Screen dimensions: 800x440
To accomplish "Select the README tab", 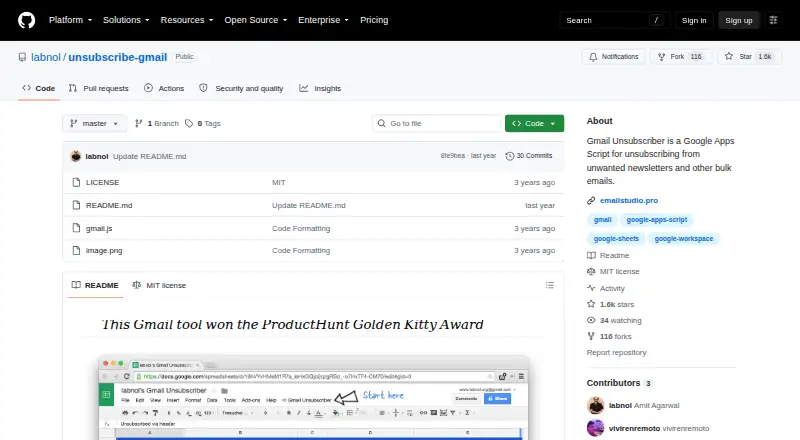I will tap(95, 285).
